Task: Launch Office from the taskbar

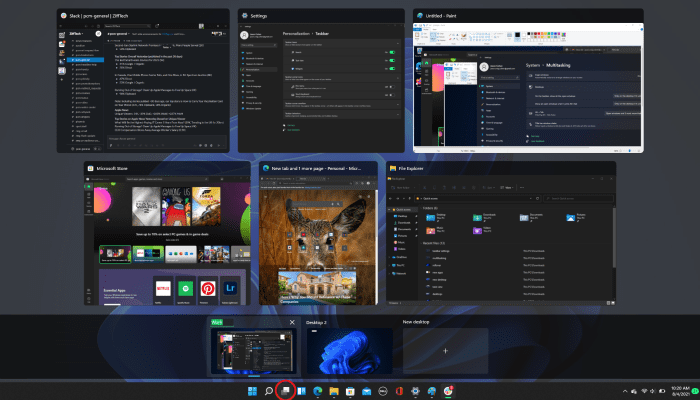Action: pos(399,390)
